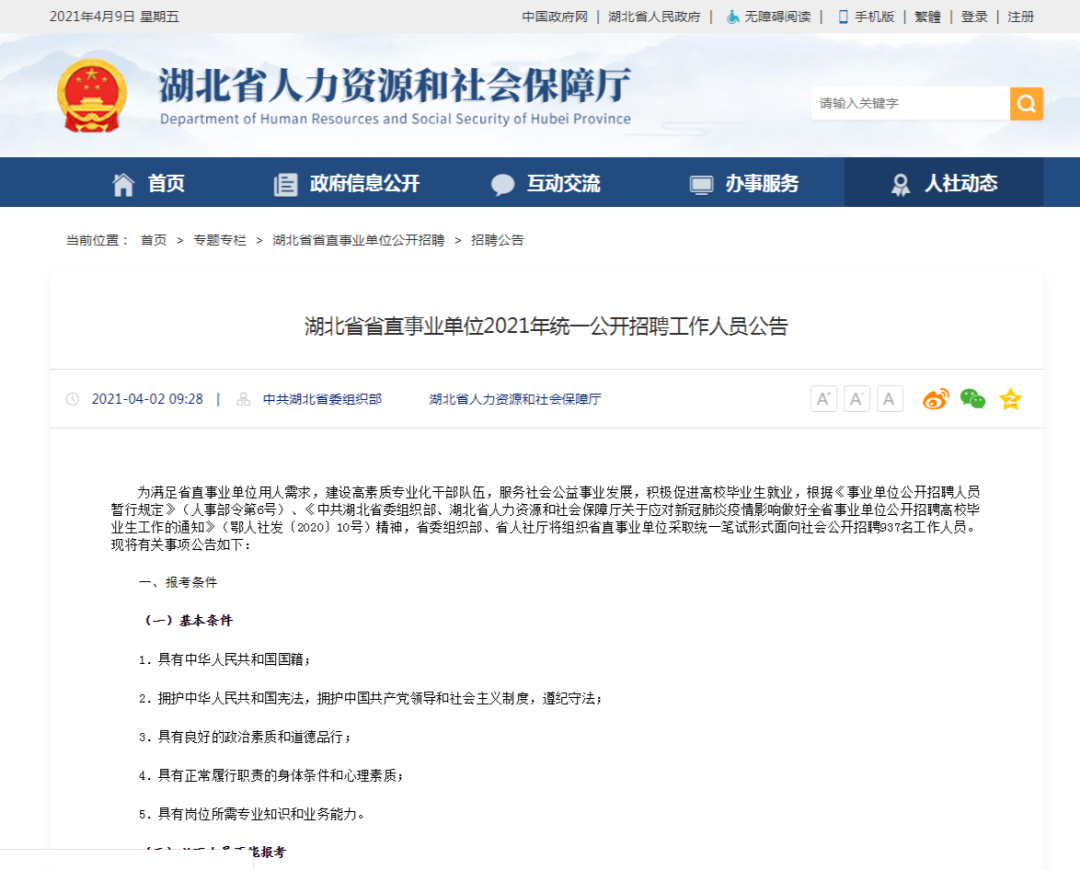The height and width of the screenshot is (870, 1080).
Task: Click the national emblem logo
Action: (x=92, y=96)
